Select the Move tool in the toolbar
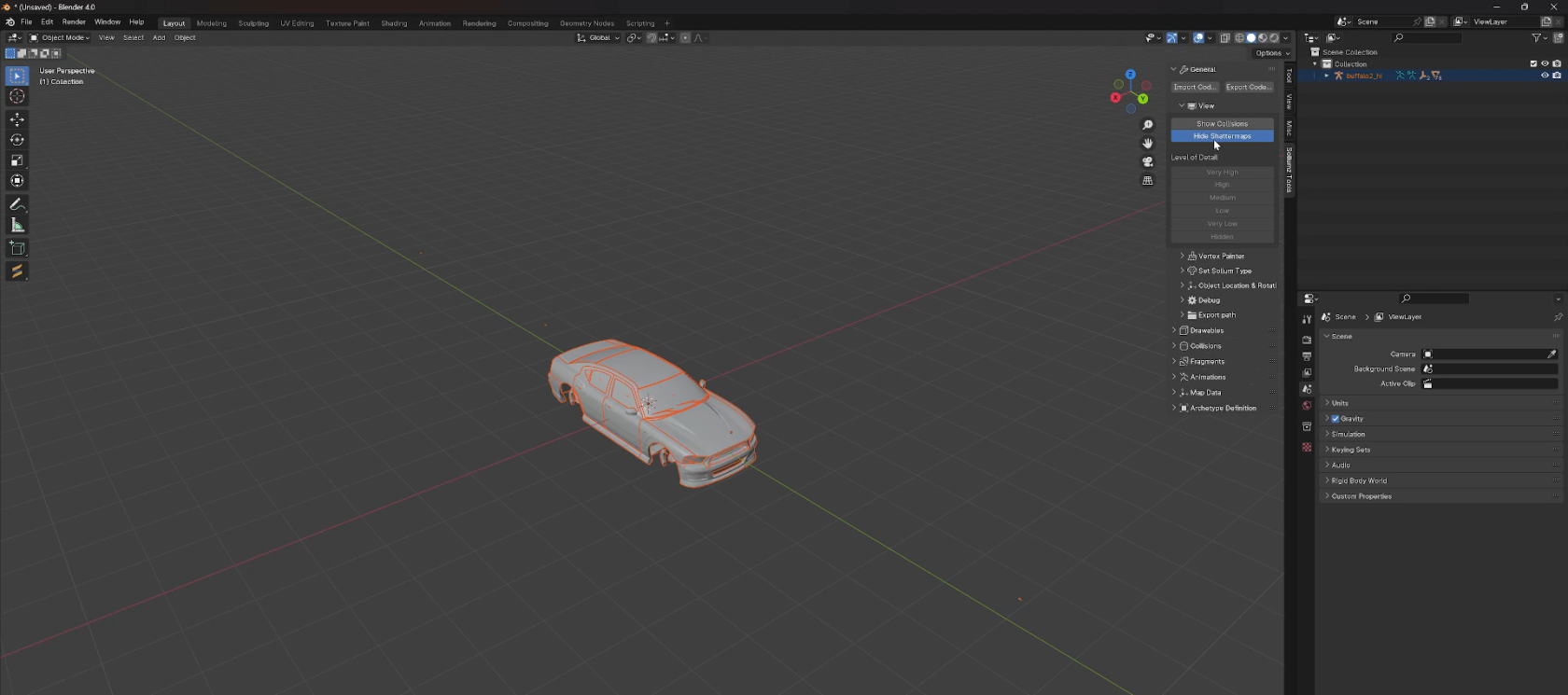The width and height of the screenshot is (1568, 695). pyautogui.click(x=17, y=119)
